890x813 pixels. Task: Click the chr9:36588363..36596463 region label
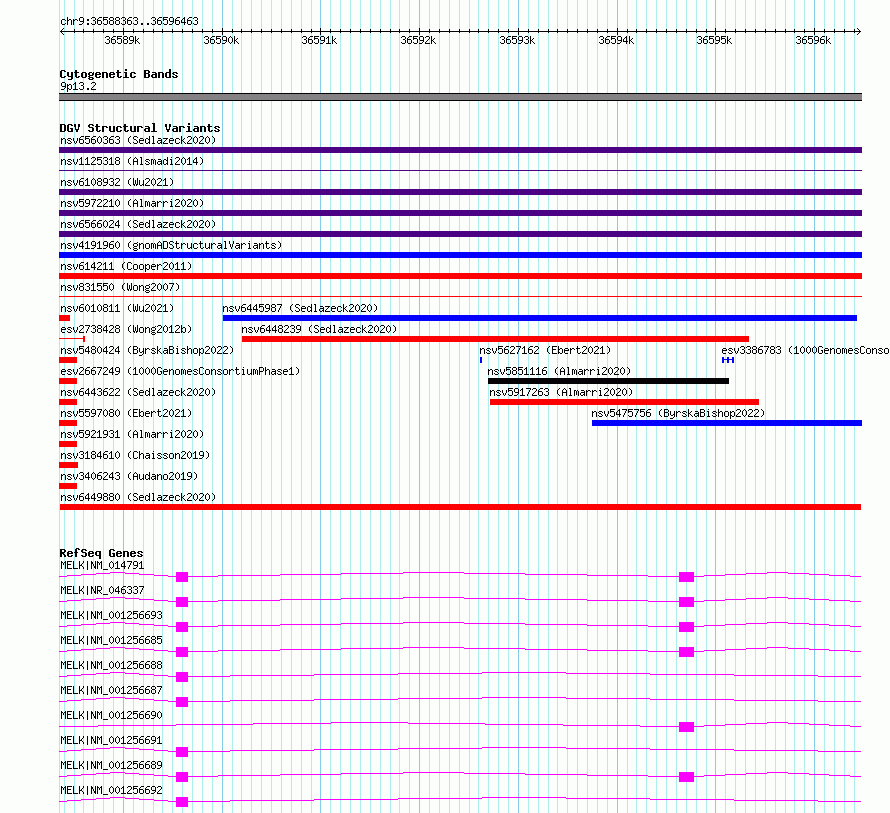(x=129, y=22)
